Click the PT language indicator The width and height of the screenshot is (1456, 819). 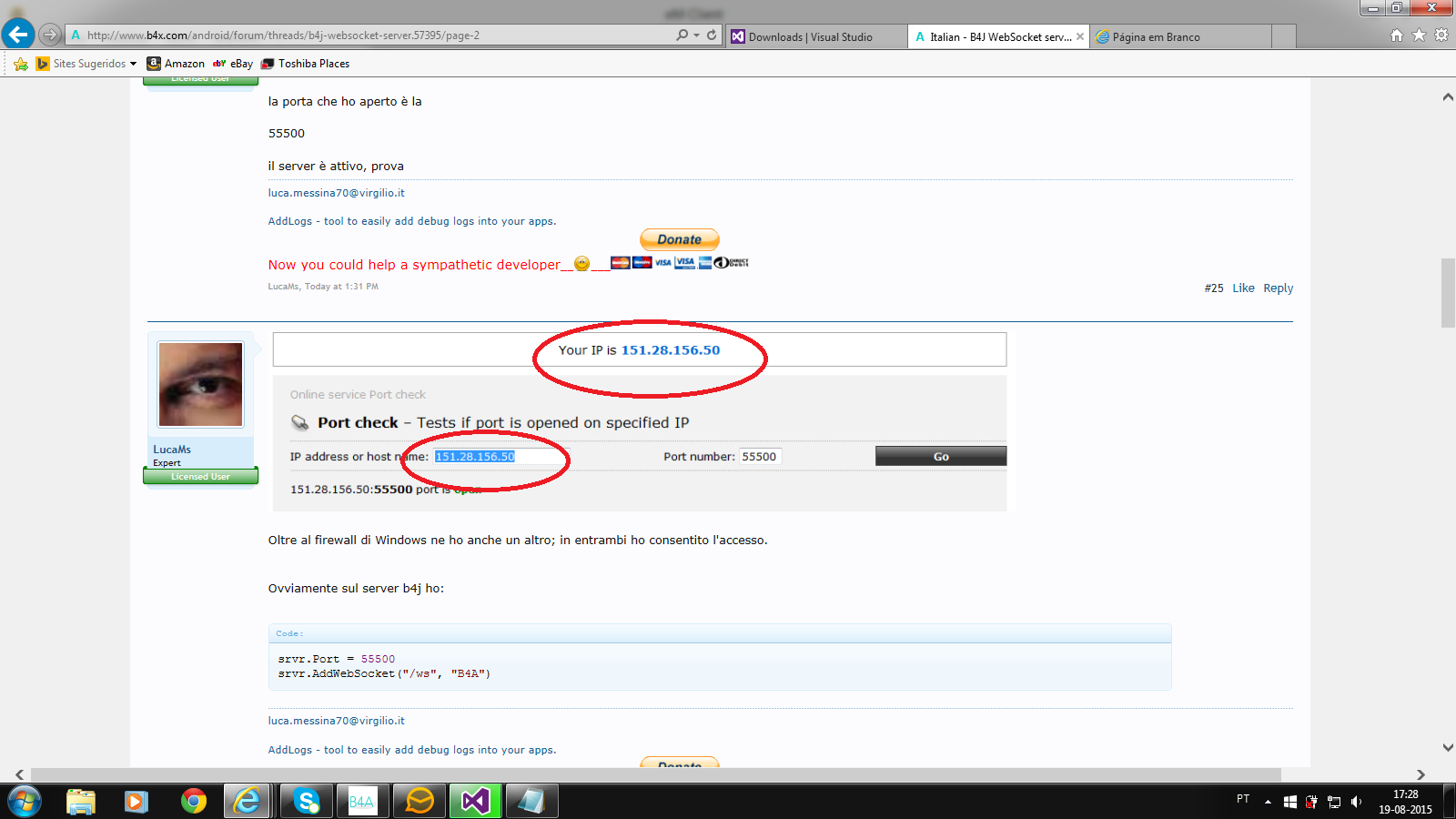coord(1243,799)
